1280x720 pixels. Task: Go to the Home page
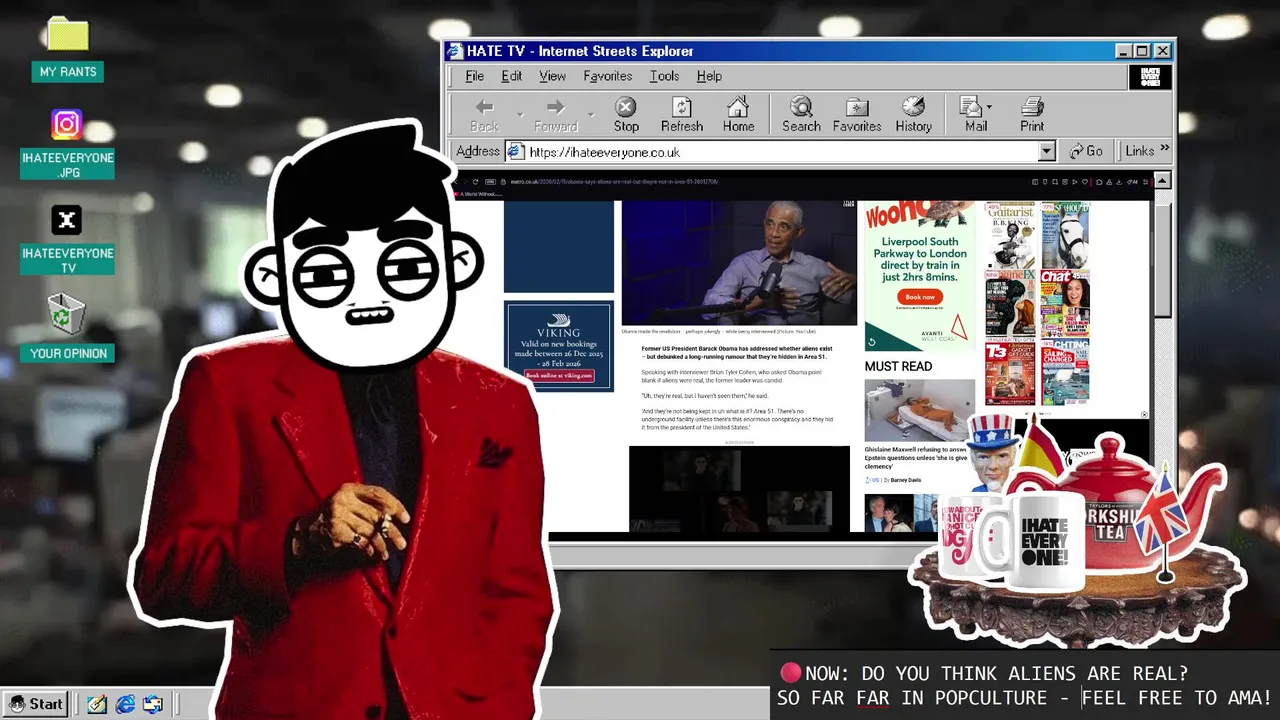coord(738,115)
